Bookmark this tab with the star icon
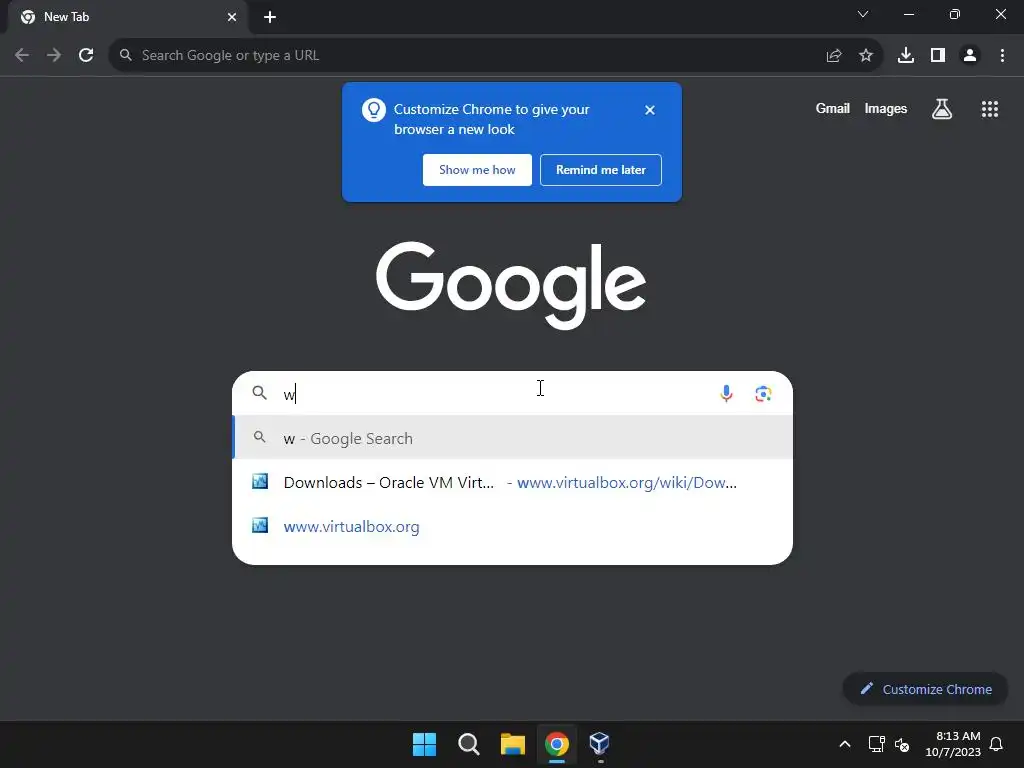This screenshot has width=1024, height=768. point(866,56)
